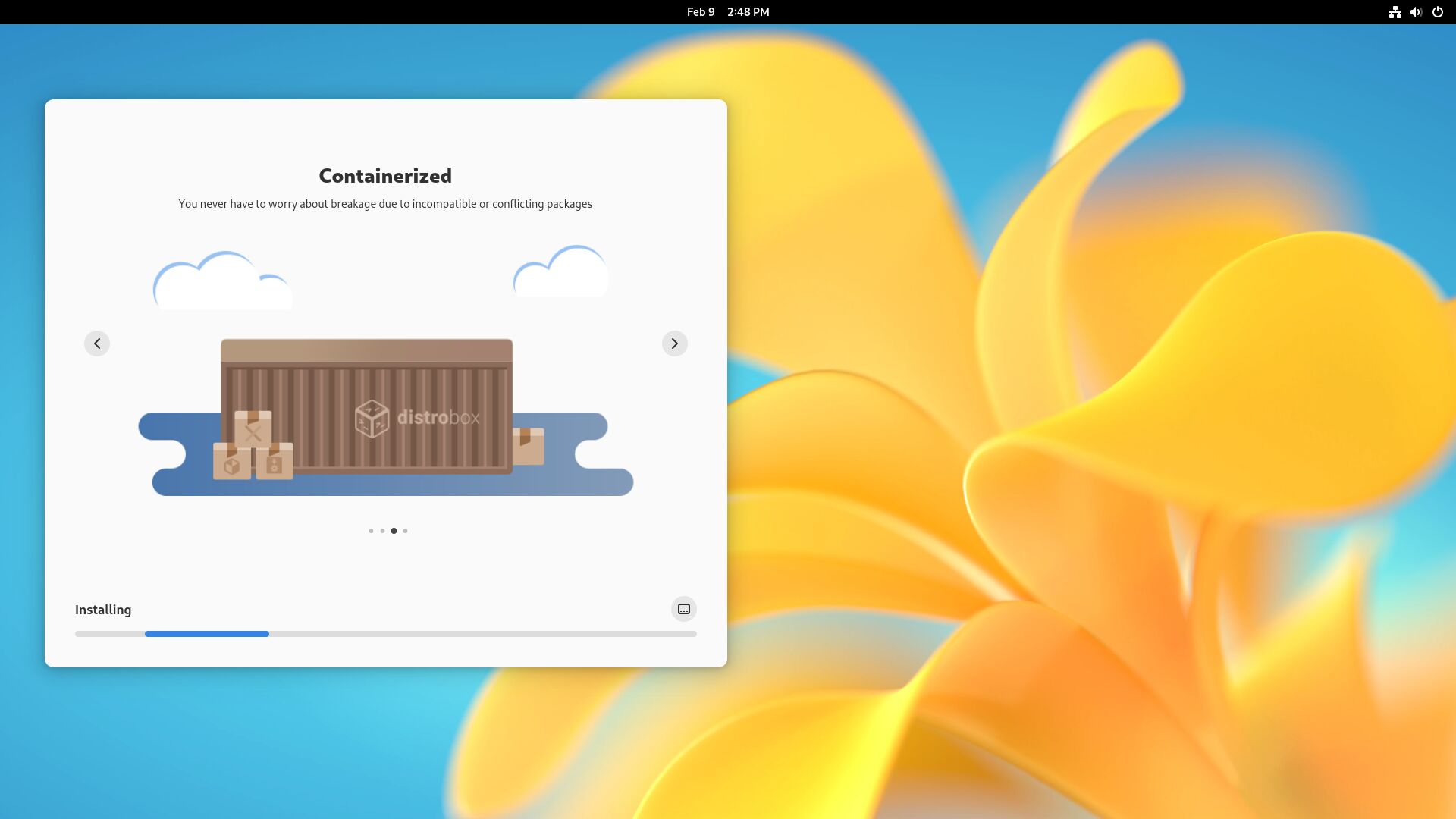Screen dimensions: 1456x819
Task: Show the installation terminal output
Action: [x=684, y=609]
